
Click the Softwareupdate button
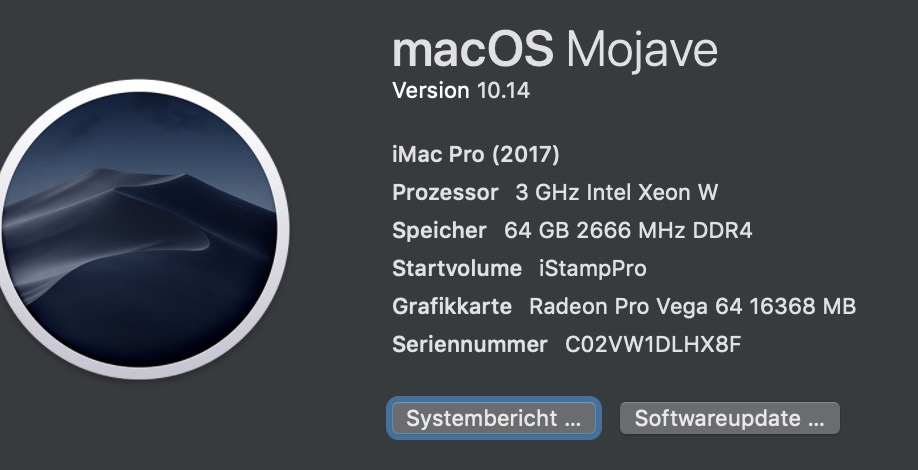pos(729,419)
